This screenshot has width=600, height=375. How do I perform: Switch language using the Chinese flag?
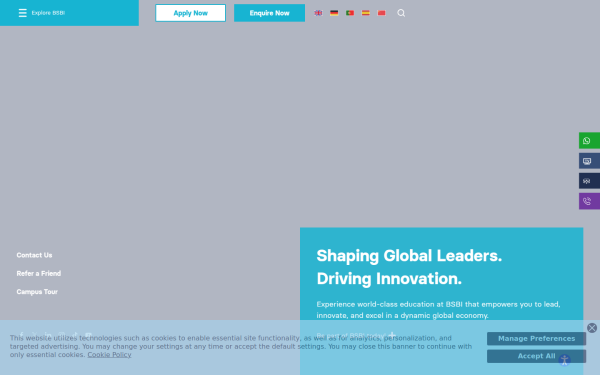click(x=382, y=13)
